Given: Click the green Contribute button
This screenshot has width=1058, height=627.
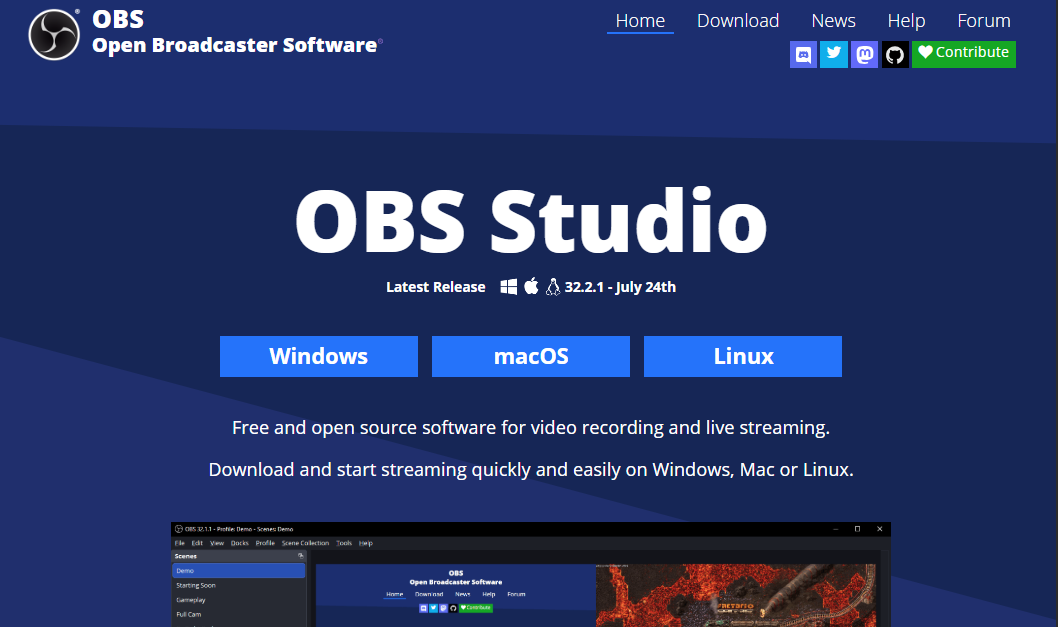Looking at the screenshot, I should click(x=964, y=55).
